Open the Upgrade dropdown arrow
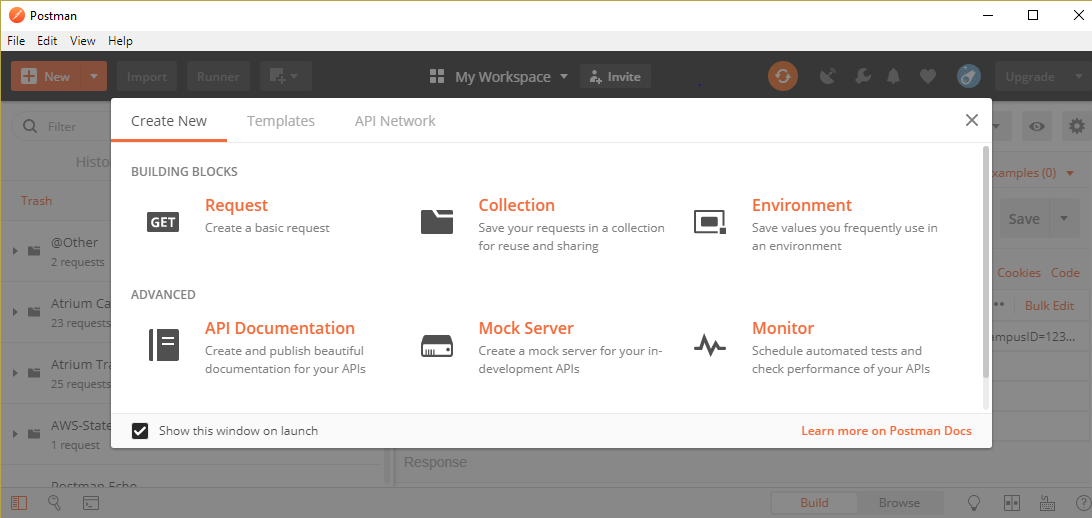This screenshot has height=518, width=1092. pyautogui.click(x=1077, y=77)
